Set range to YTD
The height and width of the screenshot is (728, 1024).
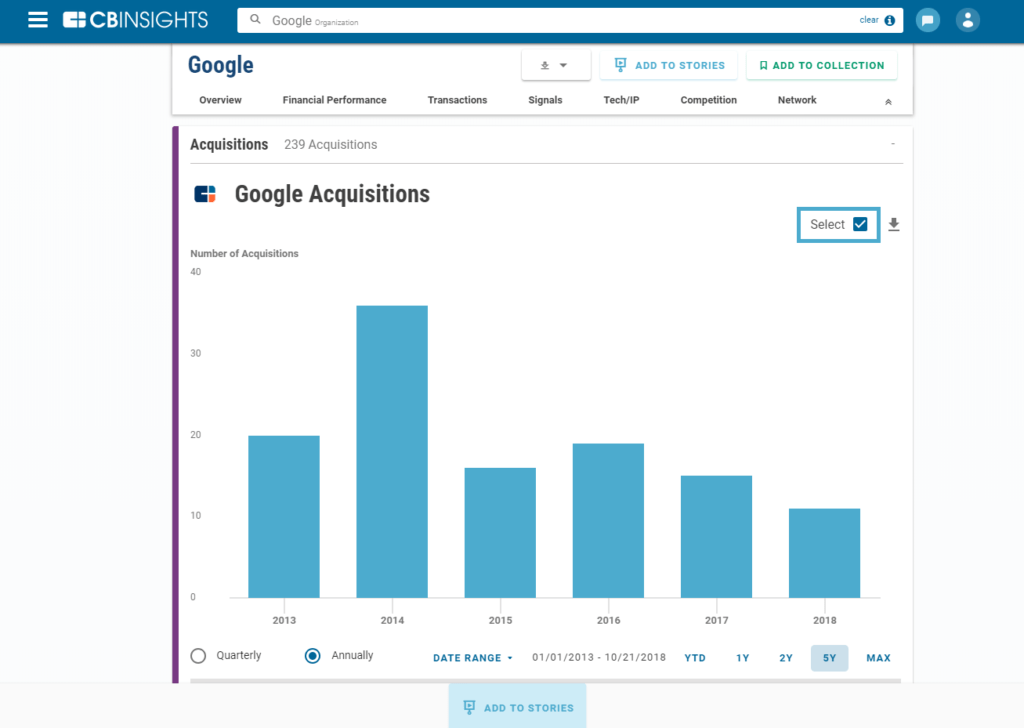click(x=695, y=658)
